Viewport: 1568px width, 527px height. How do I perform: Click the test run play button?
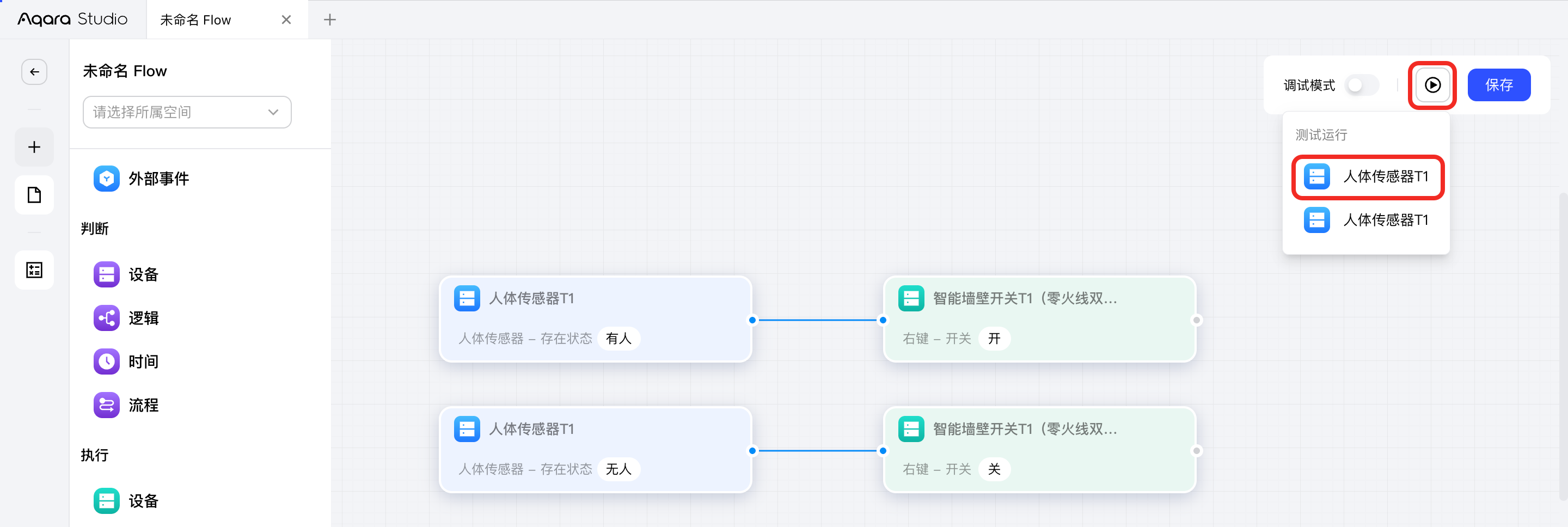pos(1432,85)
